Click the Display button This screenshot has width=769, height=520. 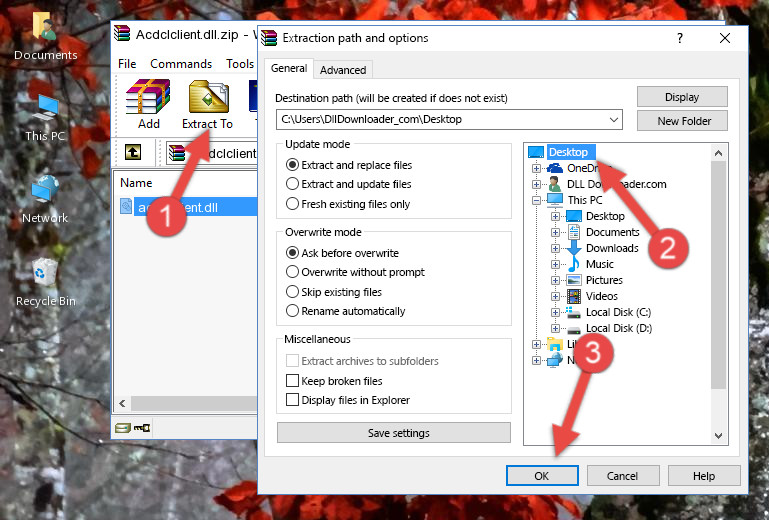coord(682,97)
